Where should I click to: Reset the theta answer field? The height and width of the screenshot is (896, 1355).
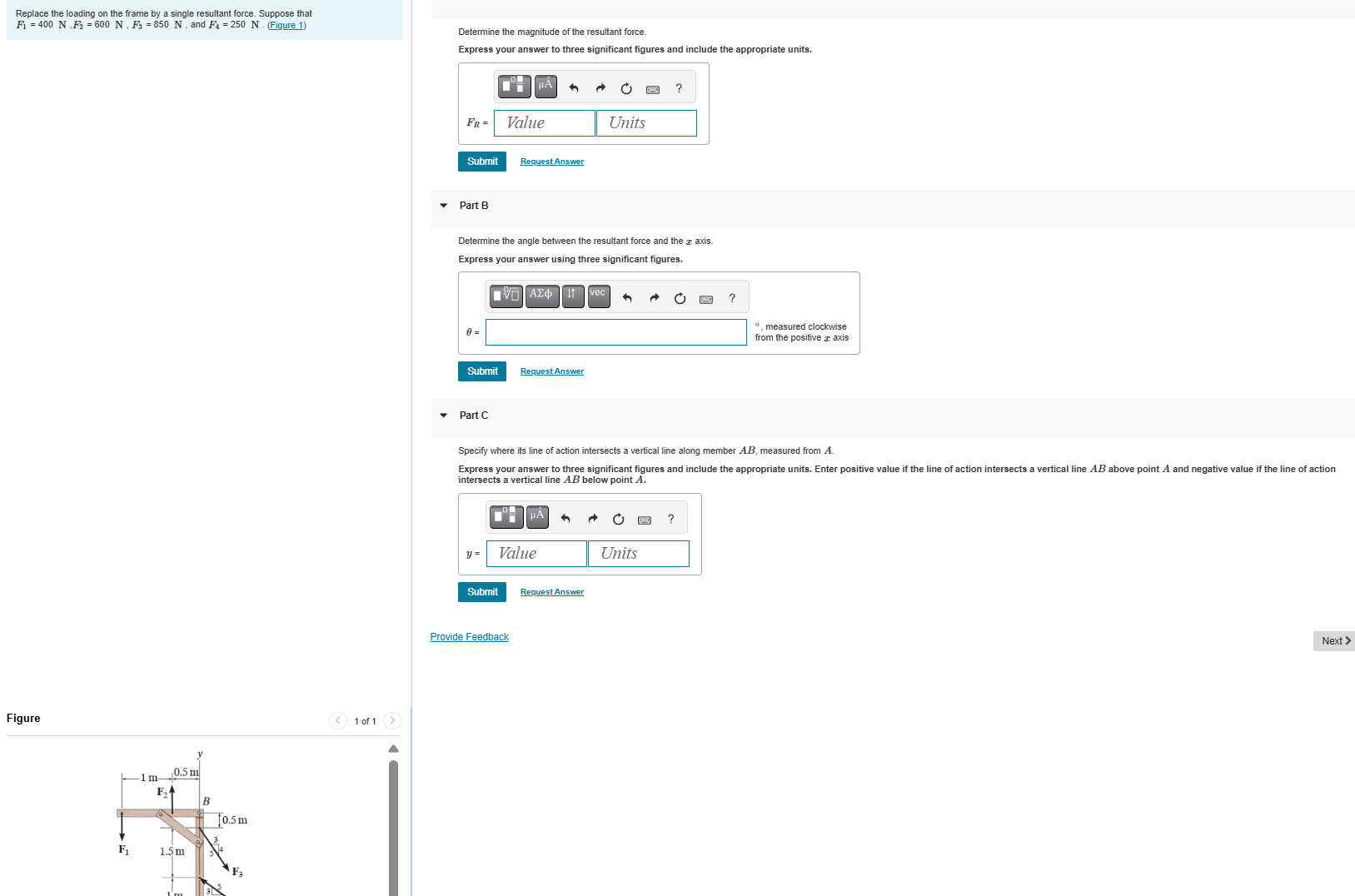[680, 298]
